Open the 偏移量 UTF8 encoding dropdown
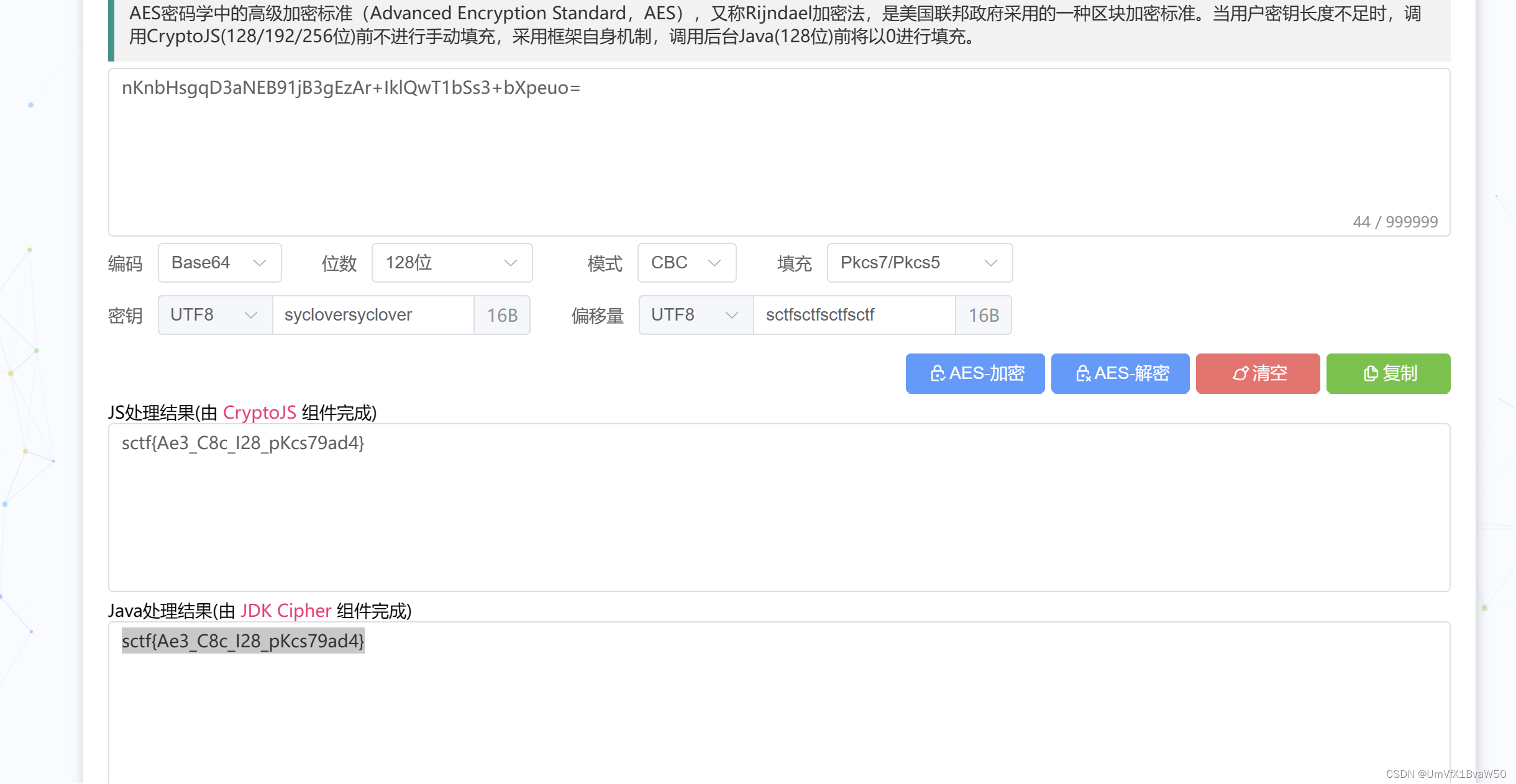The width and height of the screenshot is (1516, 784). click(x=696, y=315)
